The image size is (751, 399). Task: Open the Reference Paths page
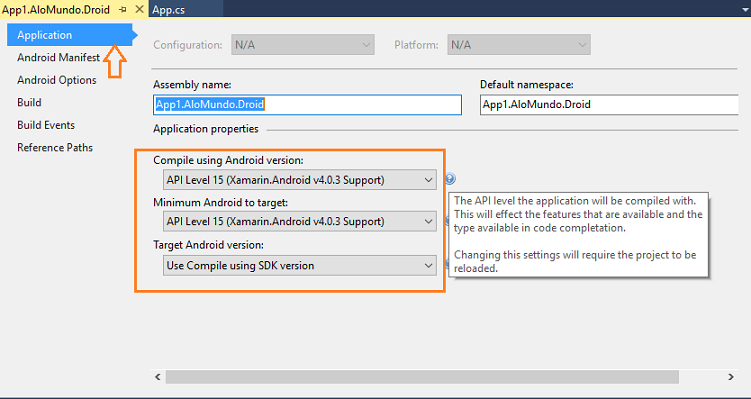tap(55, 148)
